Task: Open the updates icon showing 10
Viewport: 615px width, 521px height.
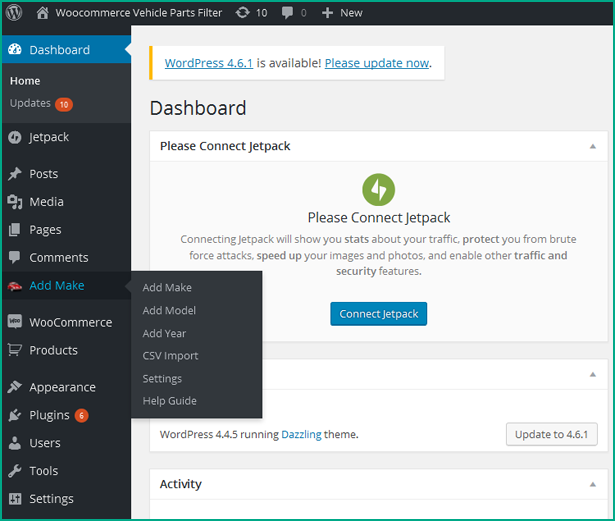Action: (242, 13)
